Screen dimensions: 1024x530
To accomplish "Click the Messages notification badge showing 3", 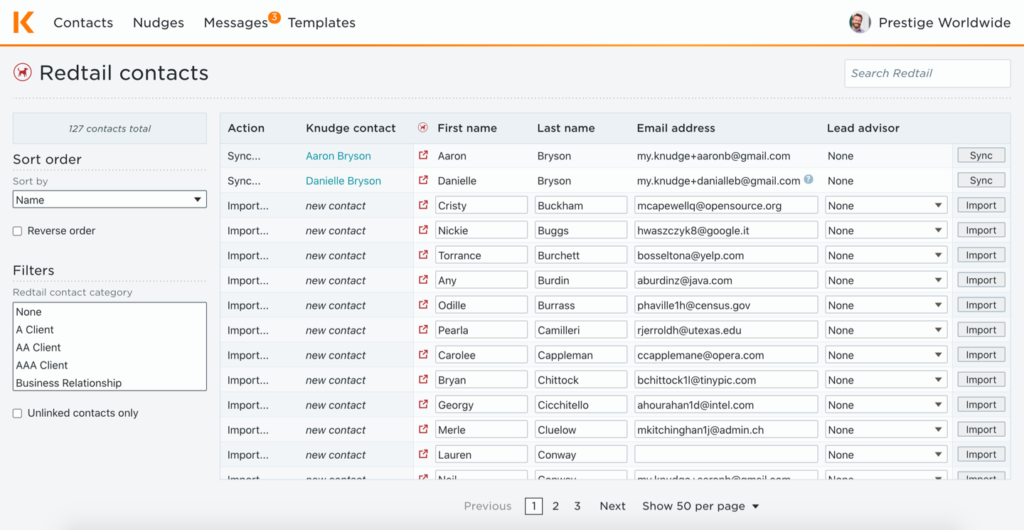I will [274, 18].
